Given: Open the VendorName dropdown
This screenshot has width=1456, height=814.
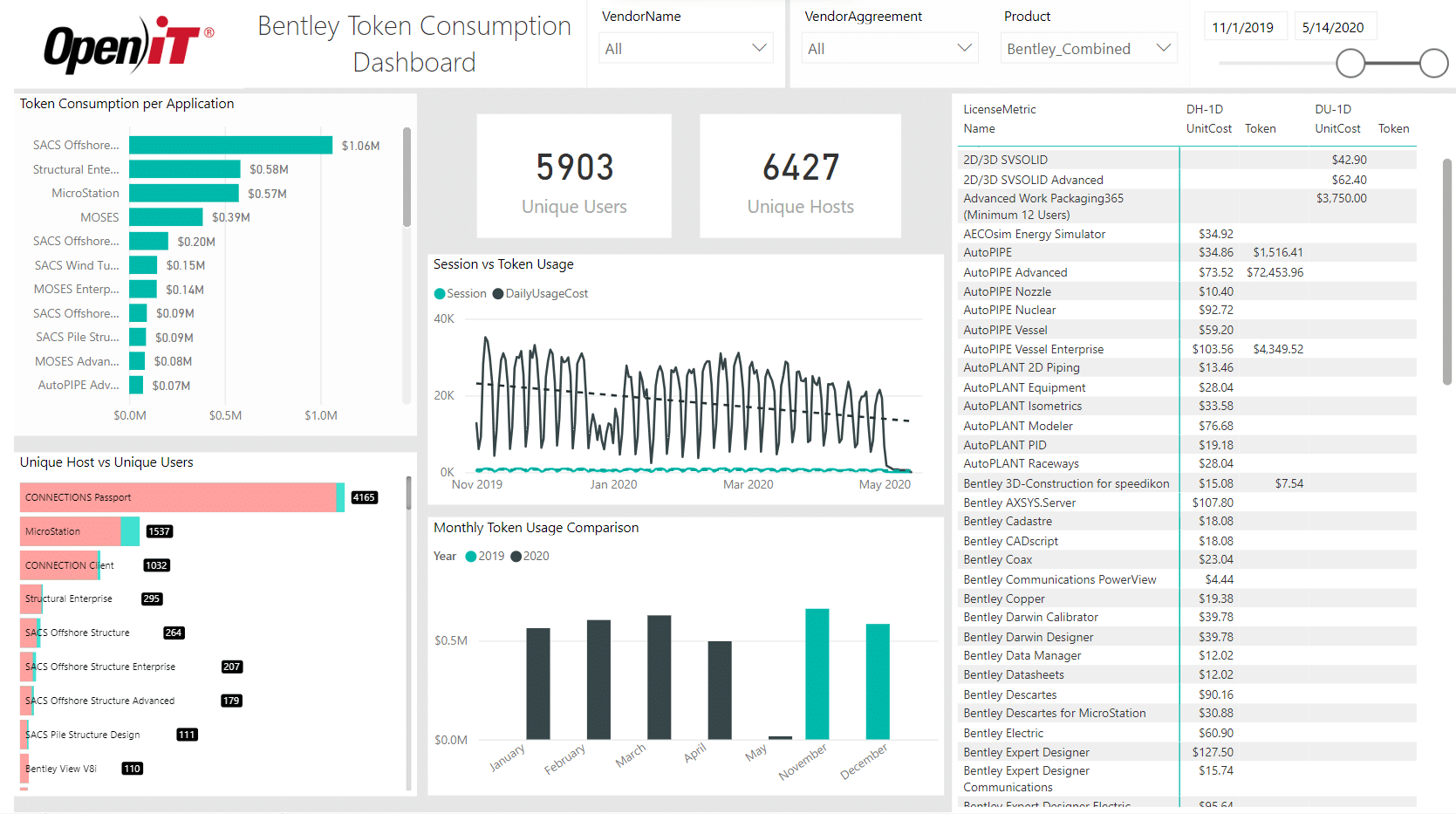Looking at the screenshot, I should [x=687, y=48].
